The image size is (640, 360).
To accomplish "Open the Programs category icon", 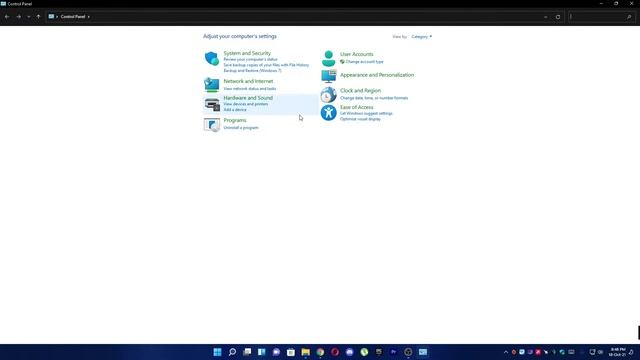I will point(211,125).
